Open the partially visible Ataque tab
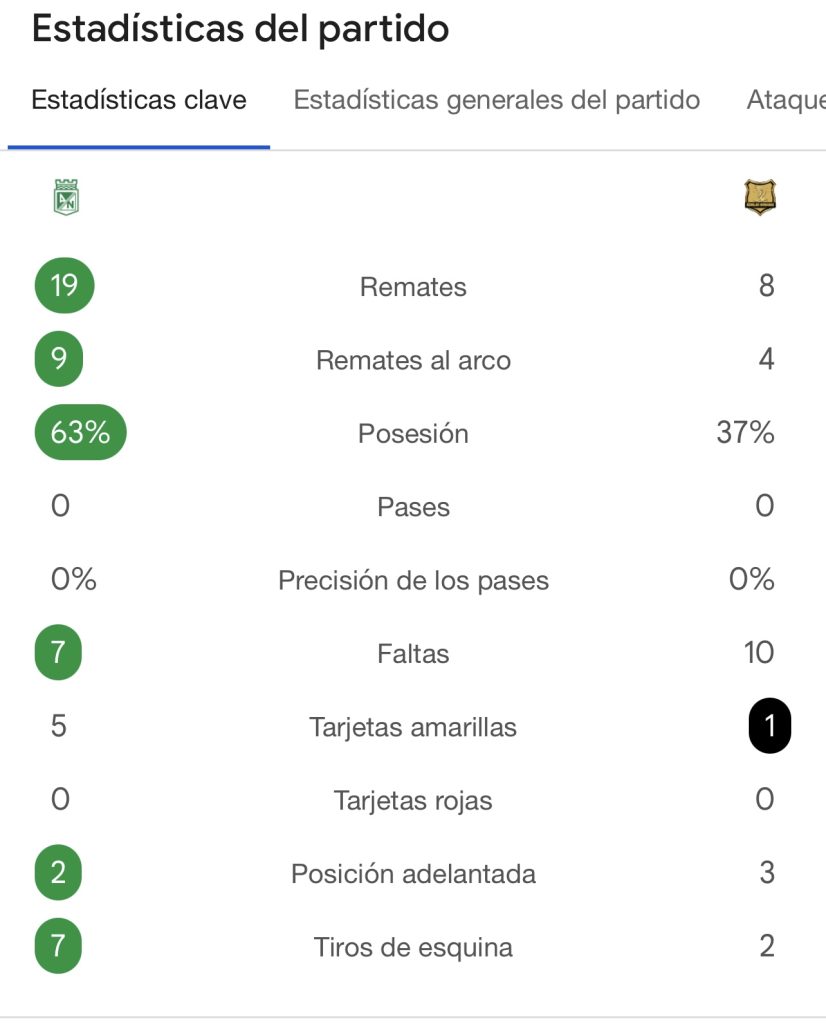 coord(786,101)
